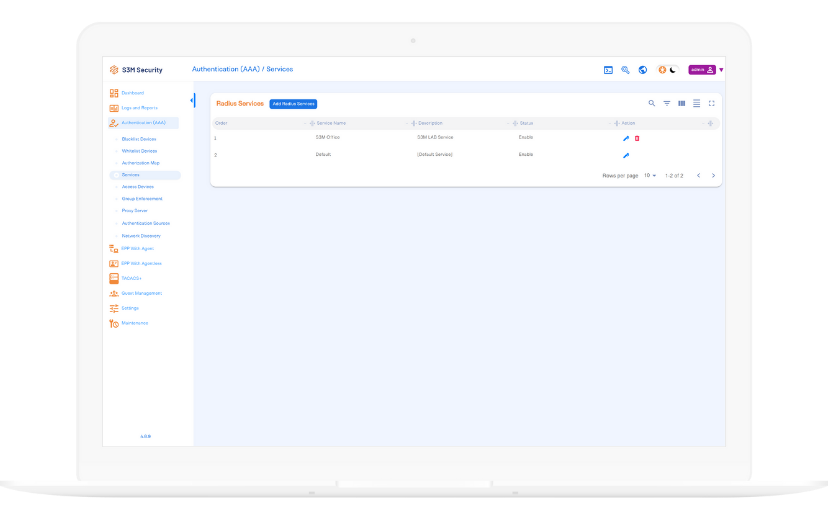Click the Service Name column header
828x521 pixels.
[x=332, y=123]
